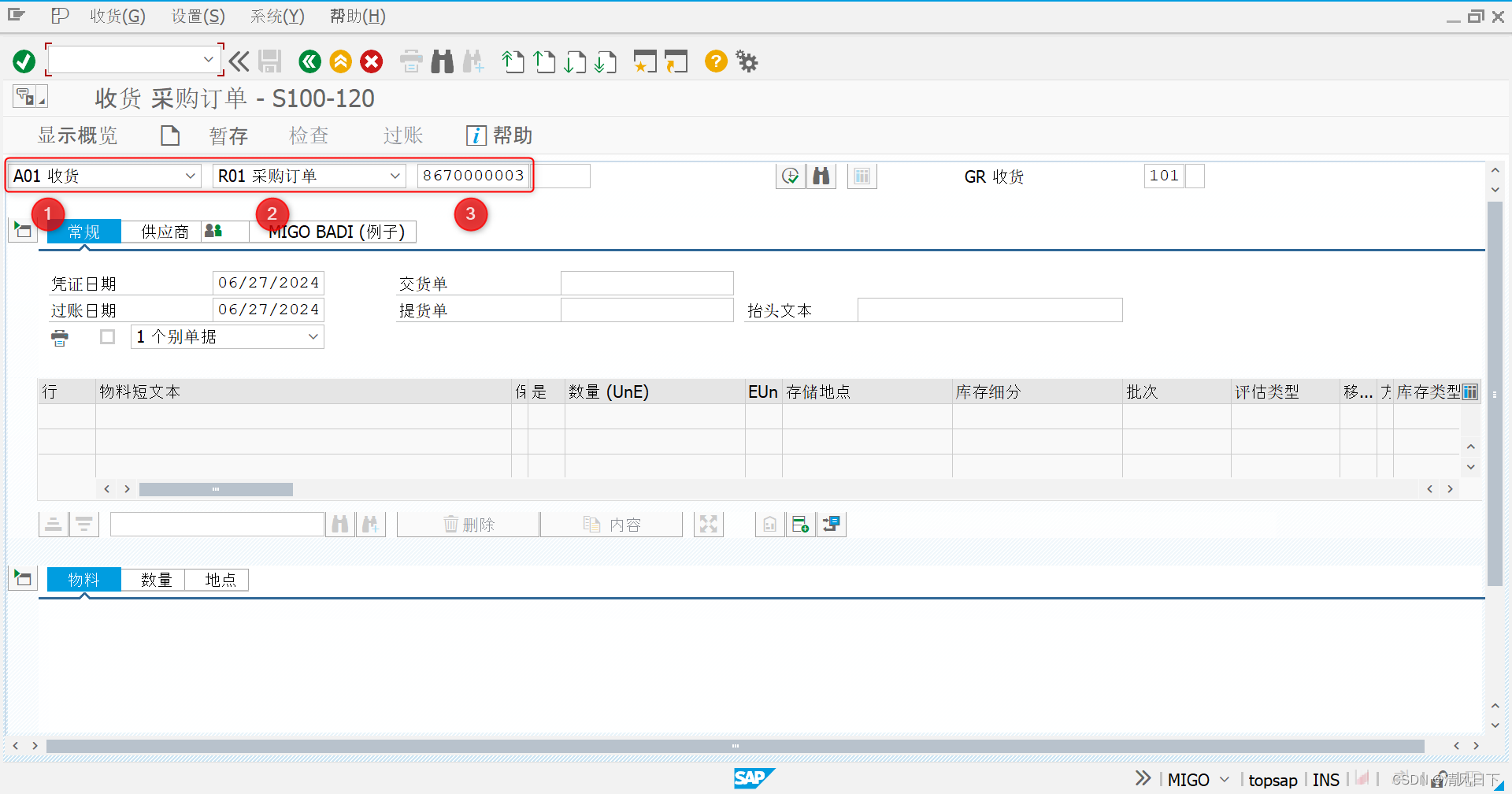Click the bottom window horizontal scrollbar

(735, 746)
